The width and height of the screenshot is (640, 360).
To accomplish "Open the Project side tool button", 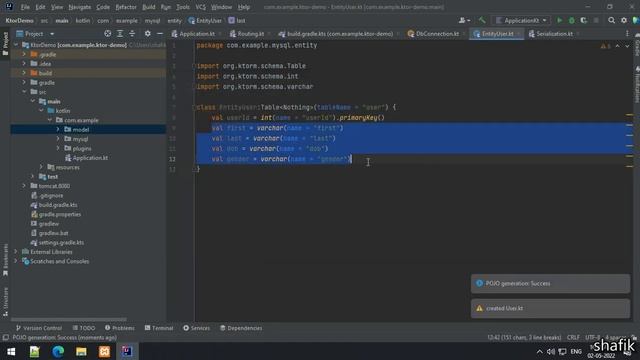I will coord(5,44).
